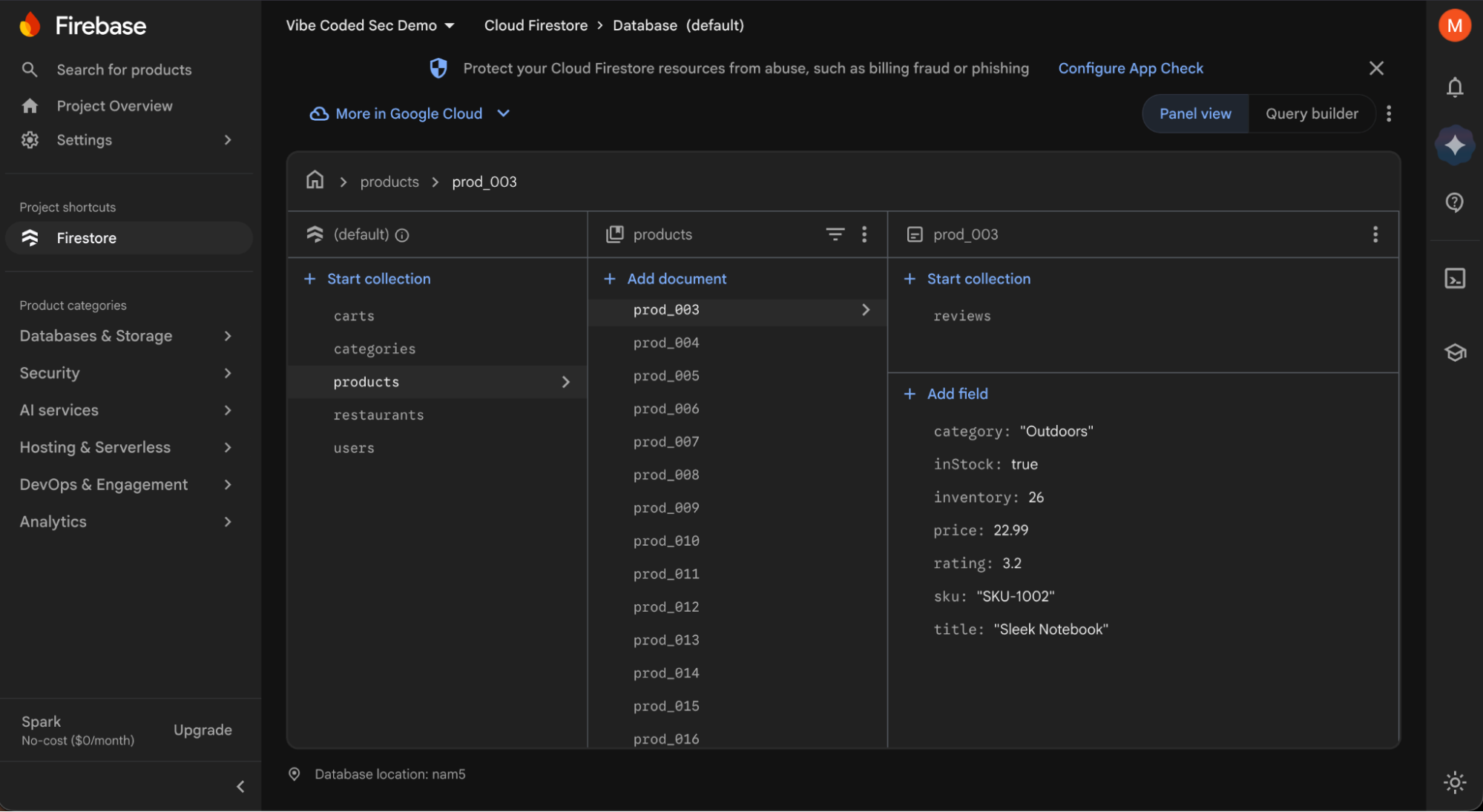Dismiss the App Check banner
The width and height of the screenshot is (1483, 812).
pyautogui.click(x=1376, y=68)
